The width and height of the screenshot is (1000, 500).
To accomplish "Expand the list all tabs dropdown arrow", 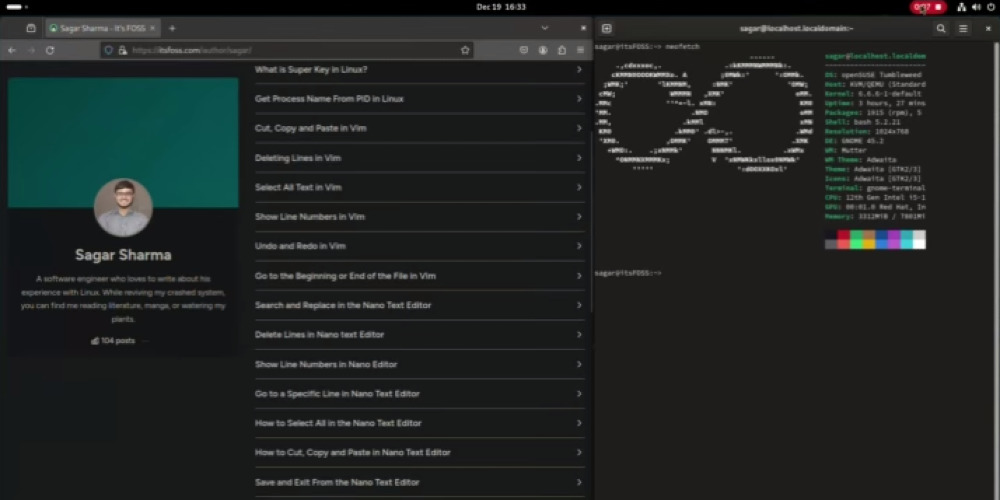I will pos(545,28).
